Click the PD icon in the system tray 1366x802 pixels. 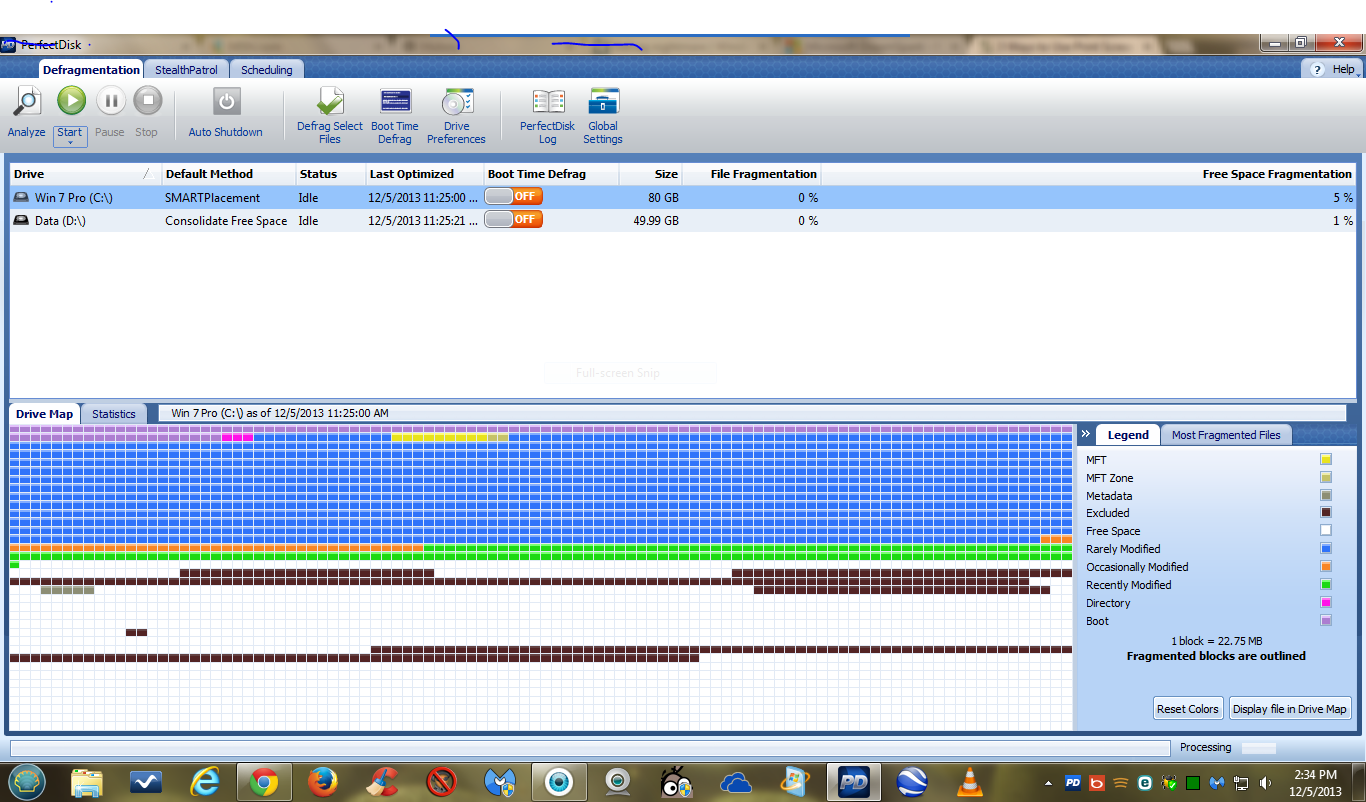tap(1073, 783)
